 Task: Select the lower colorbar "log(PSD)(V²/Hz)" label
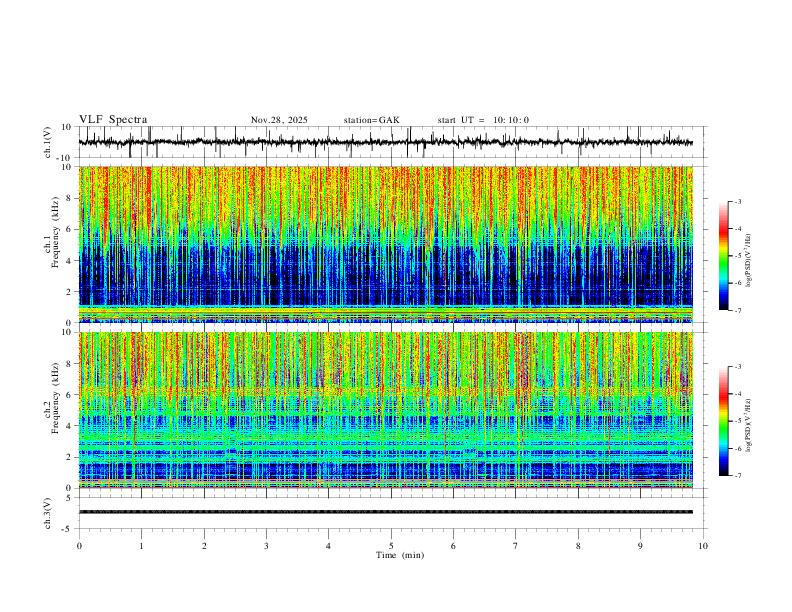[x=749, y=426]
